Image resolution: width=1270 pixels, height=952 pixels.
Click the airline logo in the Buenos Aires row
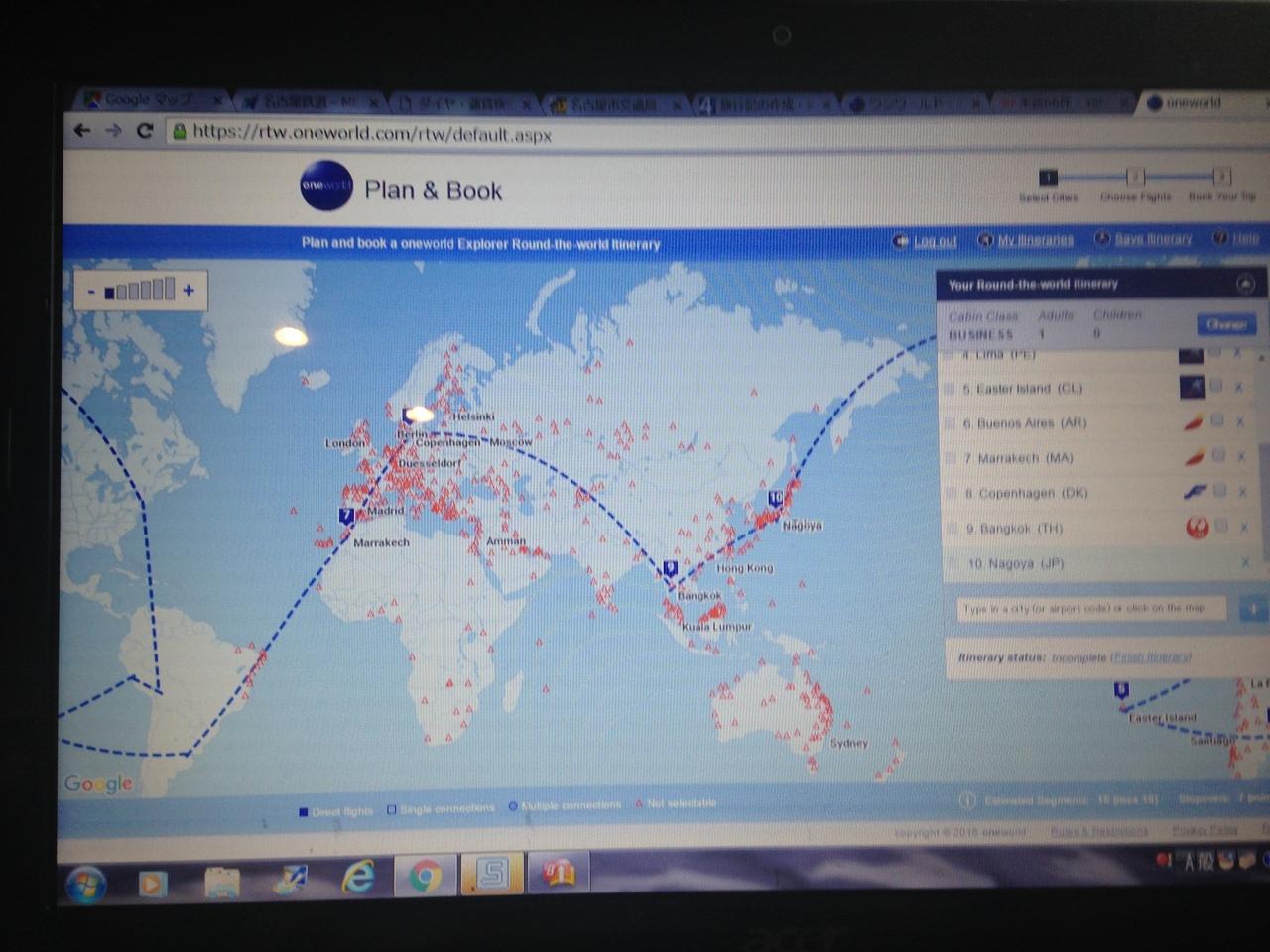click(1194, 422)
